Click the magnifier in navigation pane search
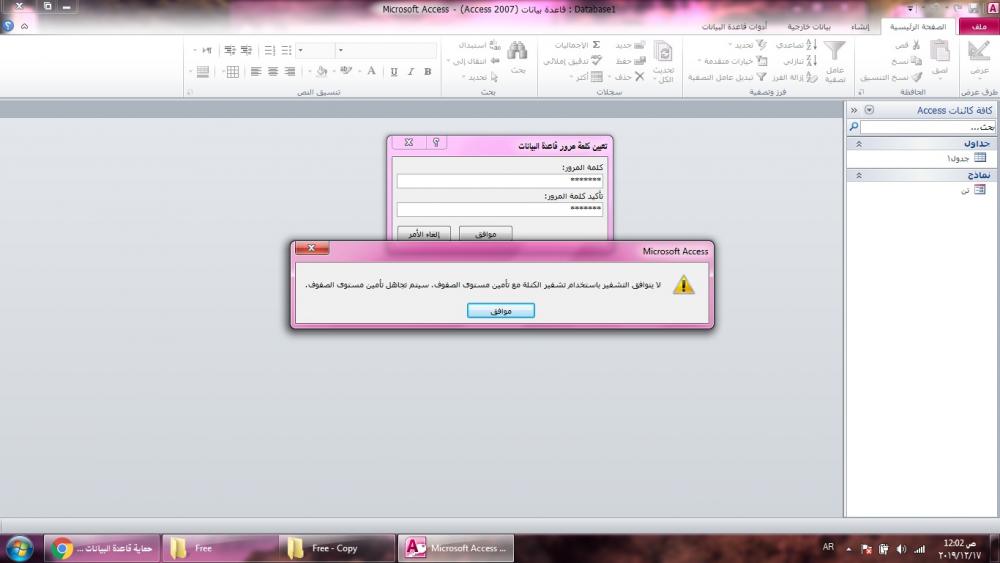 [853, 127]
